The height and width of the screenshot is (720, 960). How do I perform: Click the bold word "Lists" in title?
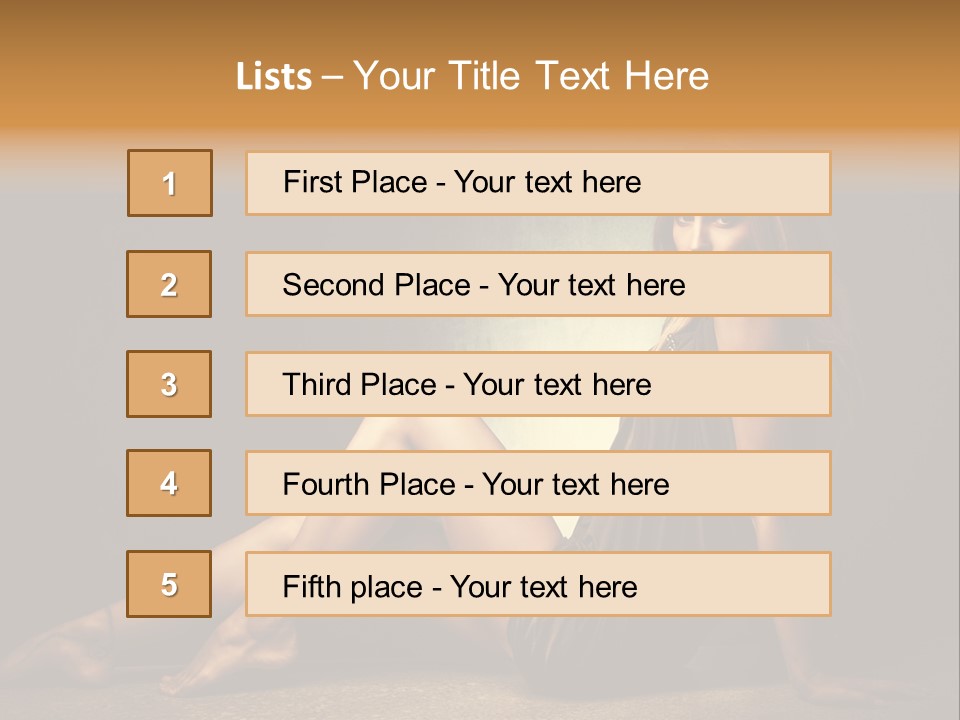[x=274, y=77]
